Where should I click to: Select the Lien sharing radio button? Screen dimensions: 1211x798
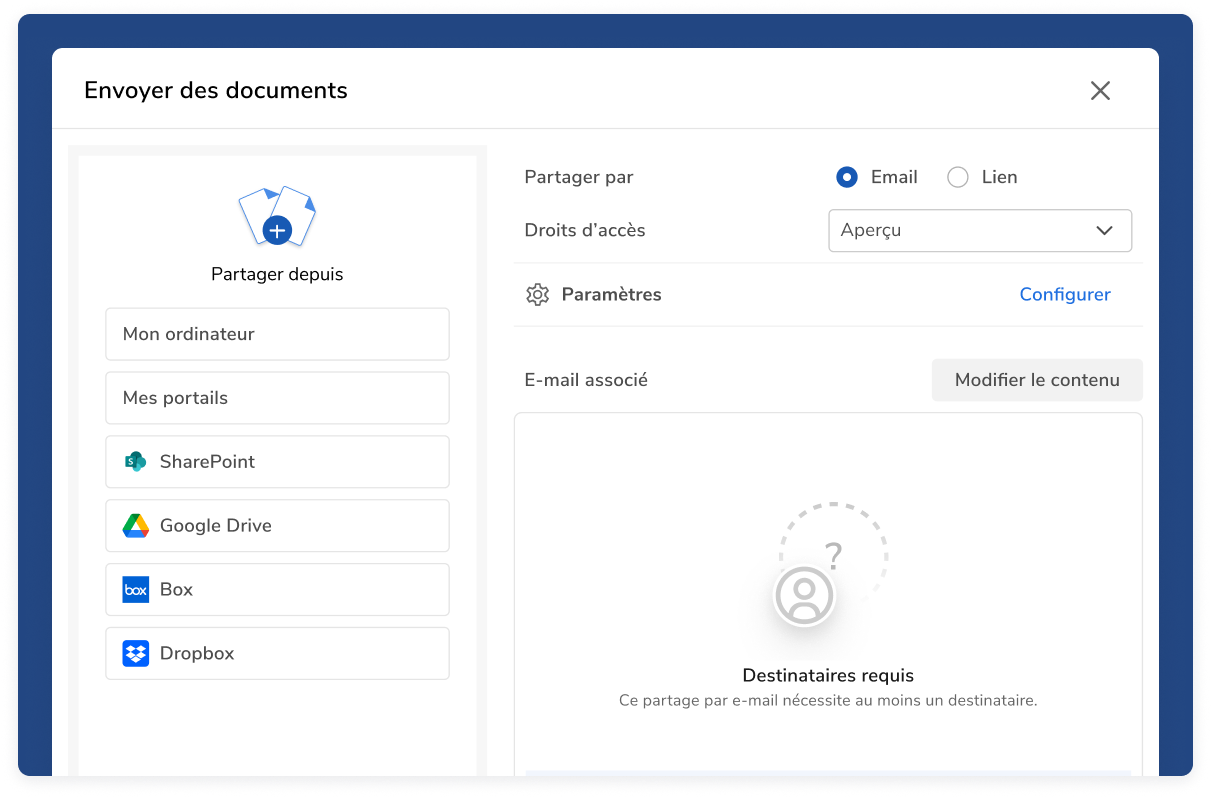coord(958,177)
